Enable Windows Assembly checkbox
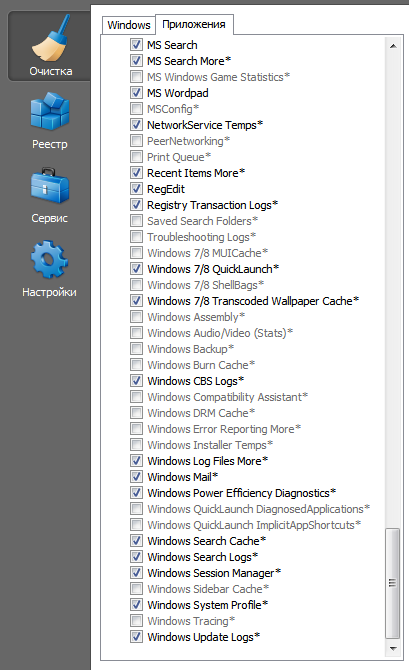409x670 pixels. point(136,317)
